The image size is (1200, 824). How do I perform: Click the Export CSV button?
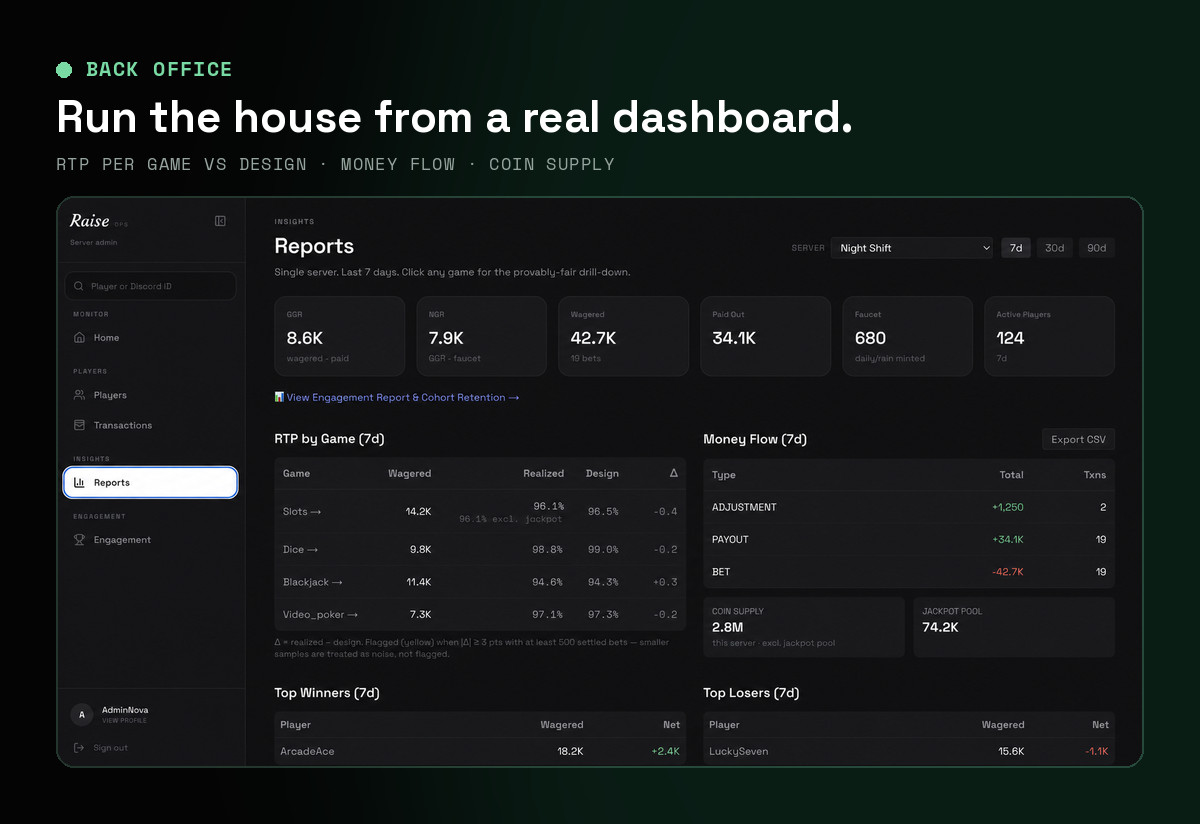point(1078,439)
